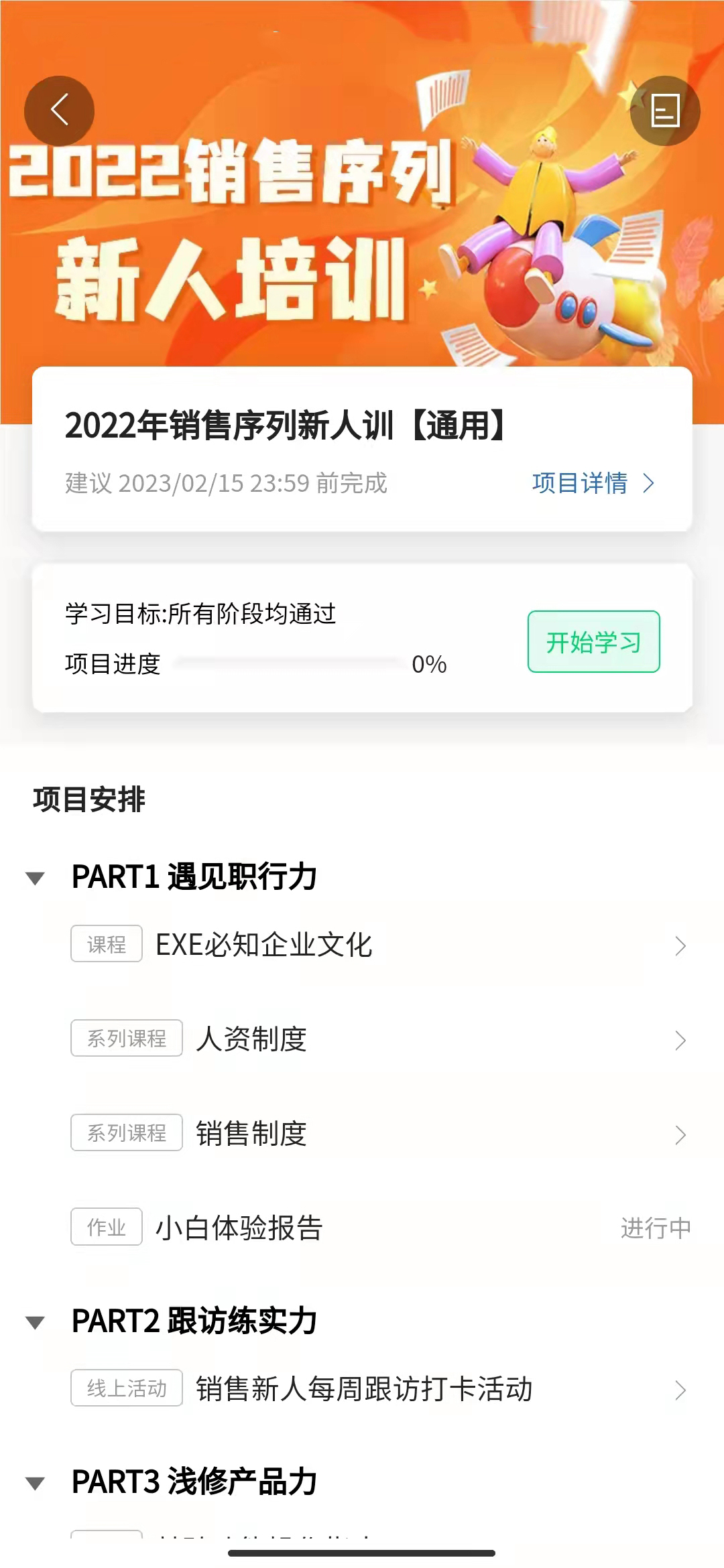
Task: Tap chevron on EXE必知企业文化 row
Action: tap(680, 945)
